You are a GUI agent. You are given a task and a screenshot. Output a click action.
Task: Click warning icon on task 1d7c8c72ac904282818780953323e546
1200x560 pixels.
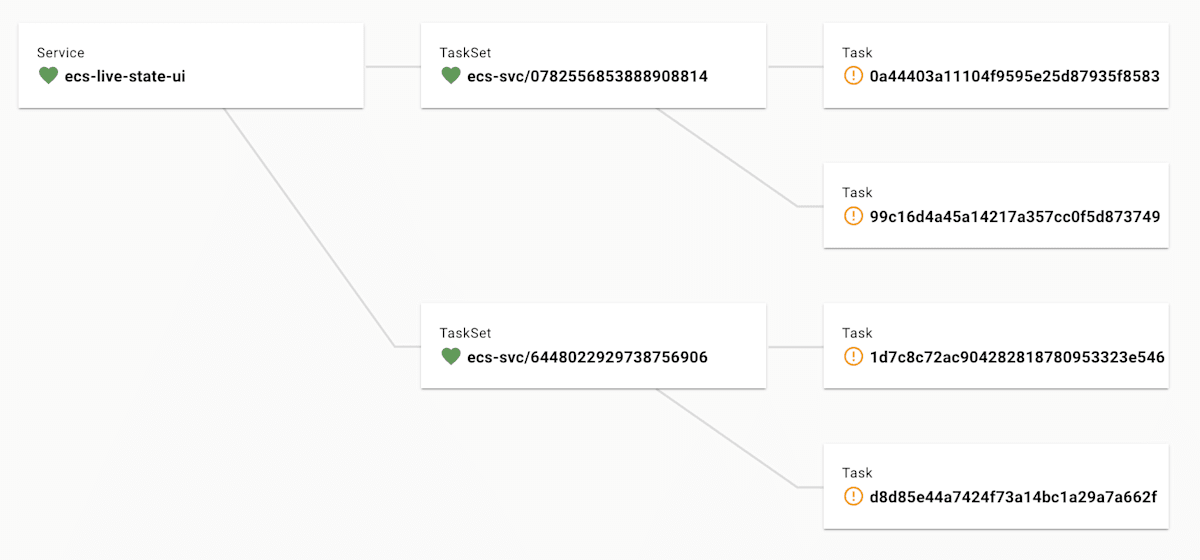[x=853, y=356]
